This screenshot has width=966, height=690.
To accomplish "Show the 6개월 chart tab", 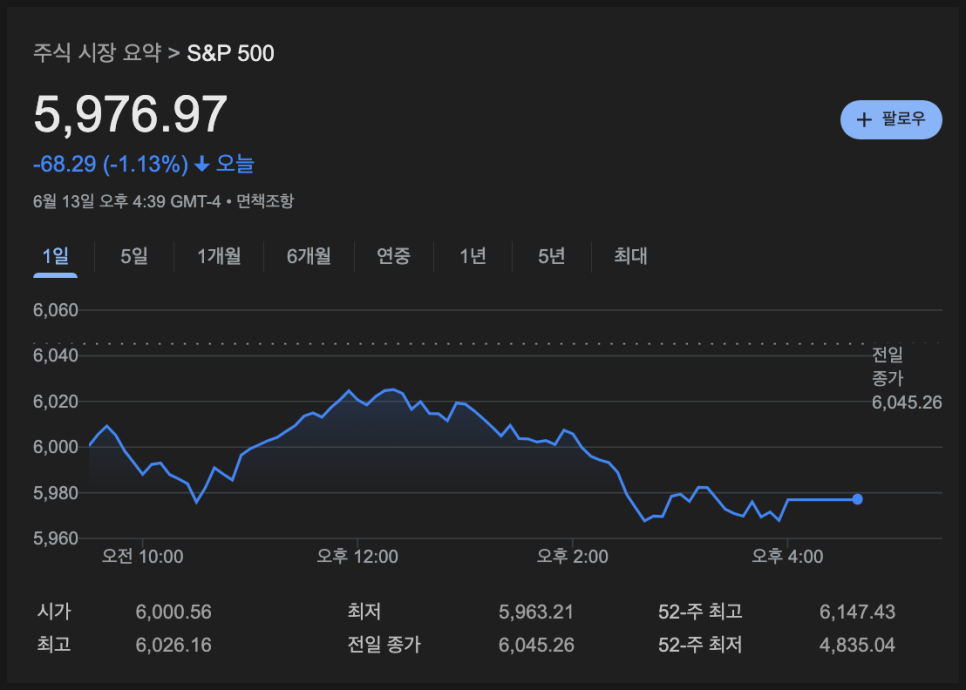I will (x=309, y=256).
